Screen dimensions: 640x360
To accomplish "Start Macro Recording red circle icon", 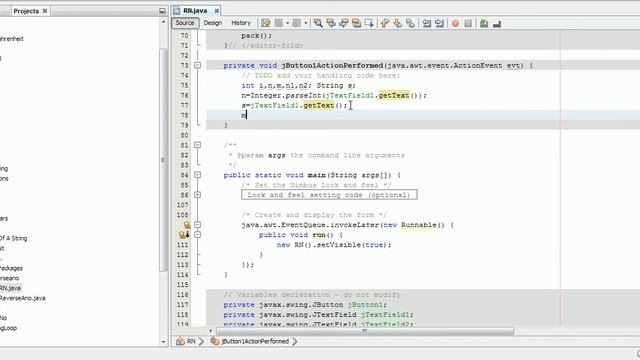I will 456,24.
